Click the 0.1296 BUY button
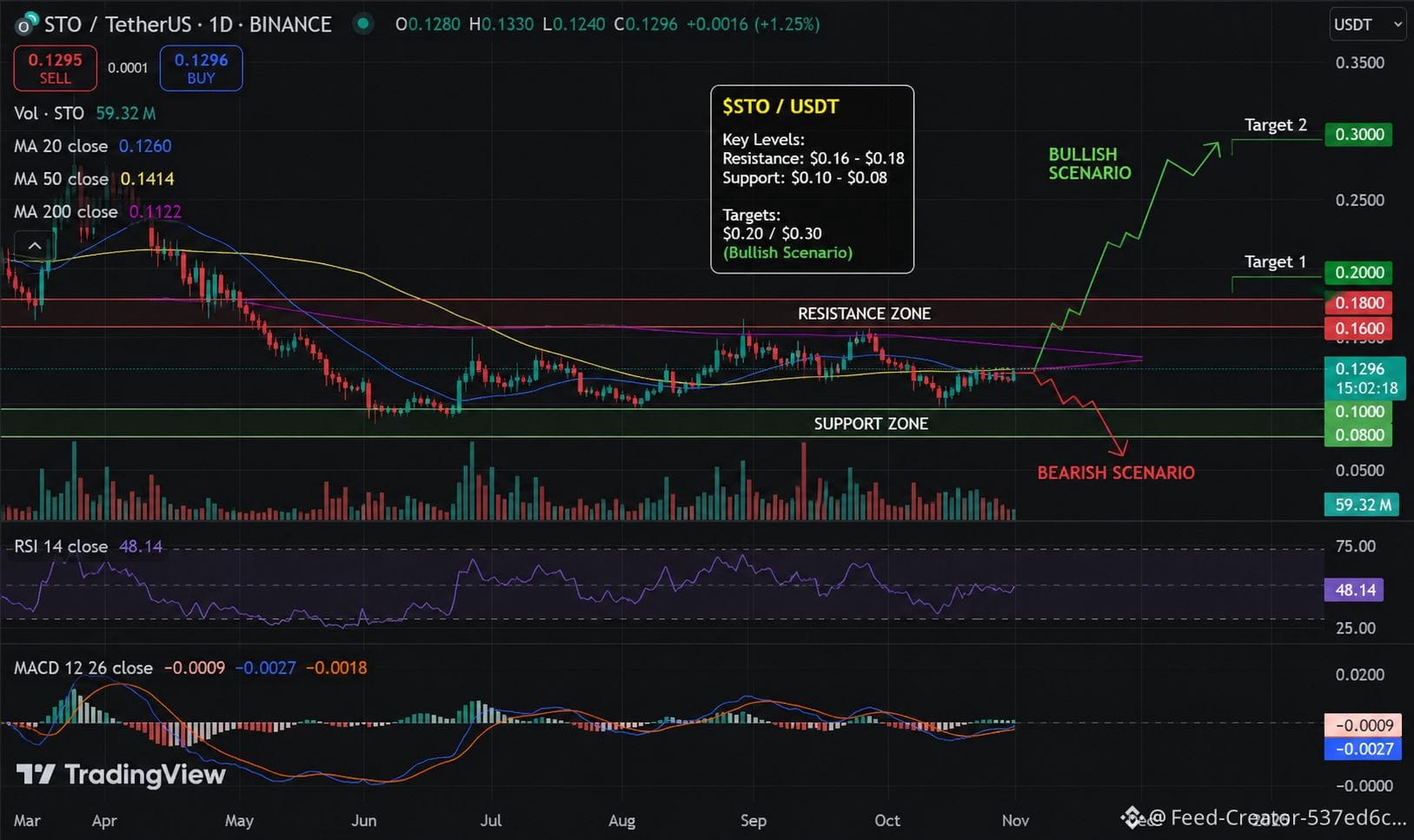The width and height of the screenshot is (1414, 840). (201, 68)
